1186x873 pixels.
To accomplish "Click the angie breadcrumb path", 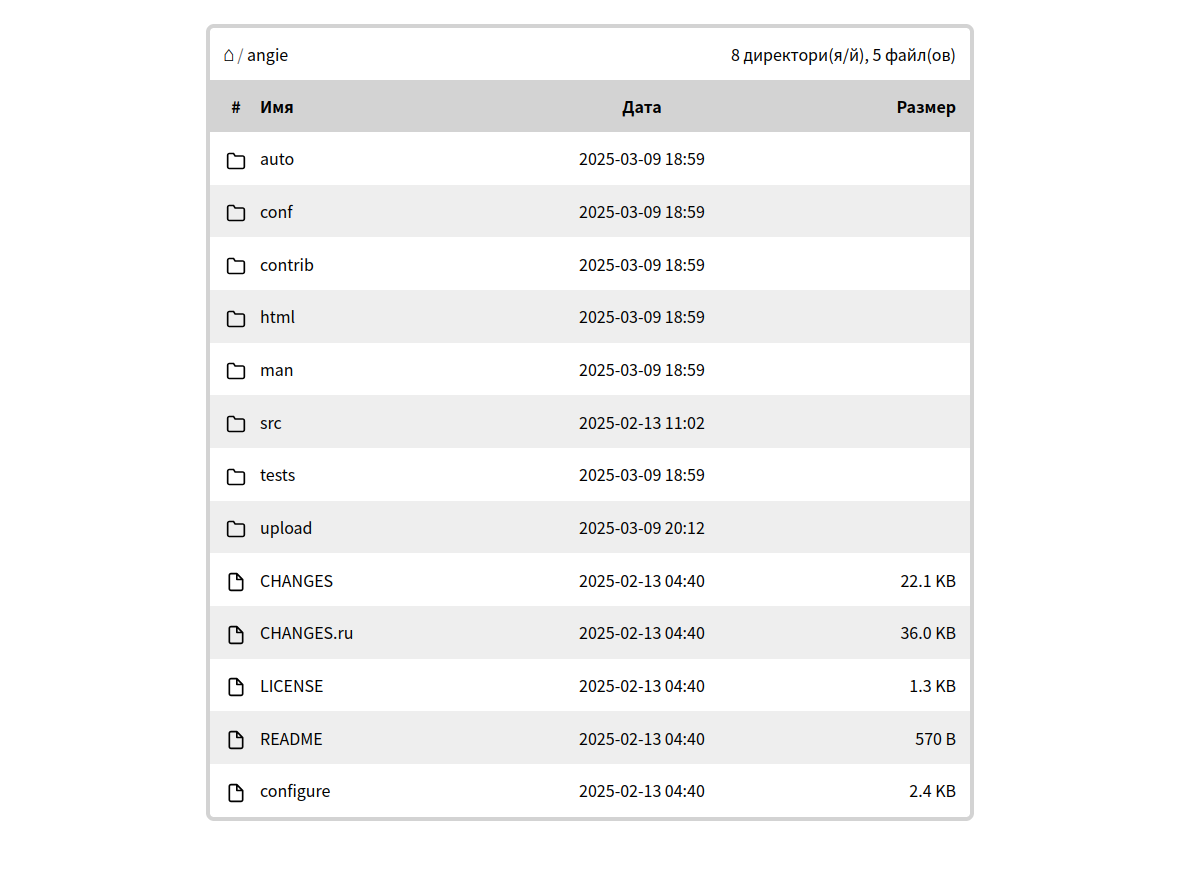I will (x=267, y=55).
